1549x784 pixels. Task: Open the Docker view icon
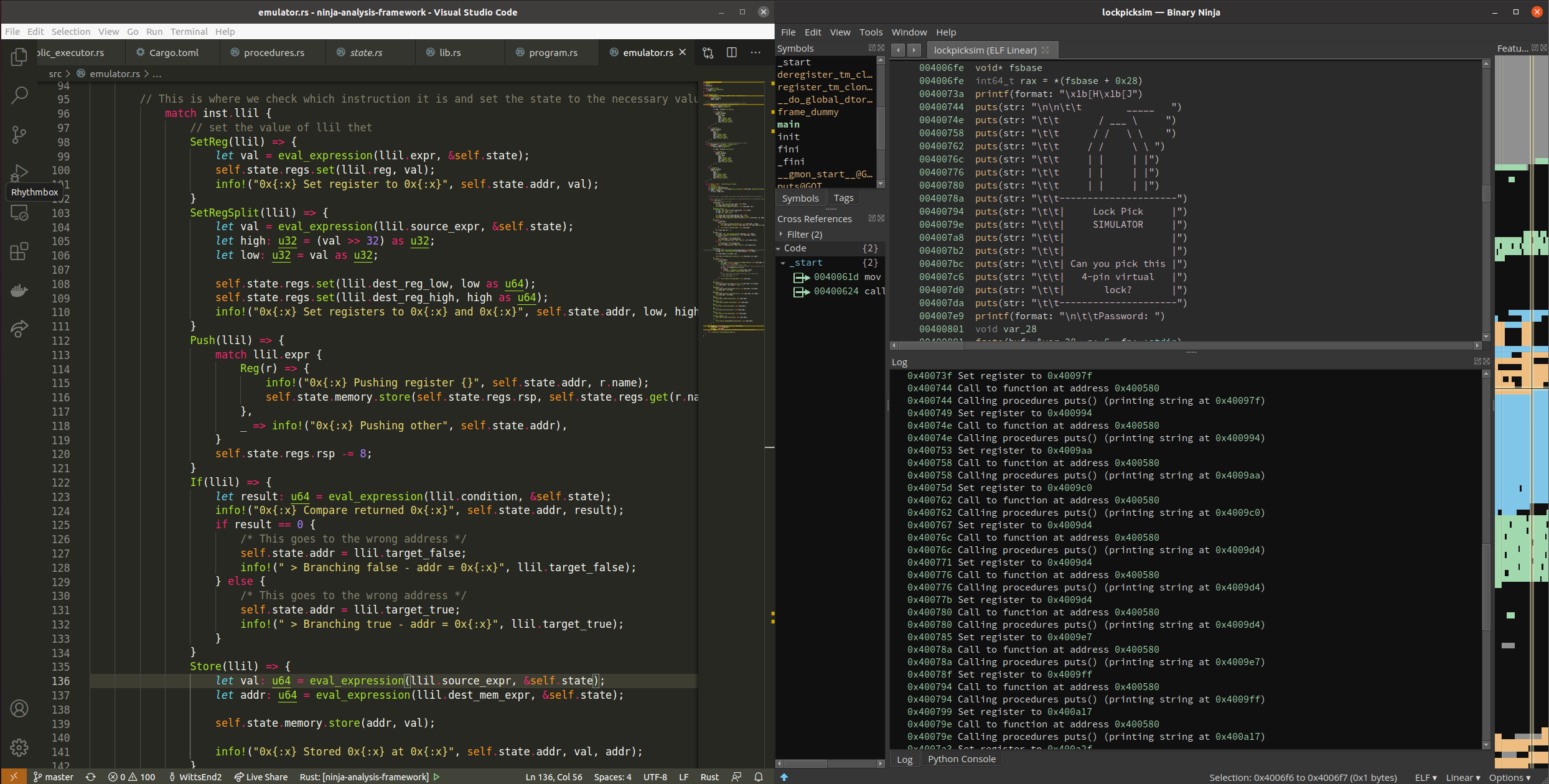[19, 290]
